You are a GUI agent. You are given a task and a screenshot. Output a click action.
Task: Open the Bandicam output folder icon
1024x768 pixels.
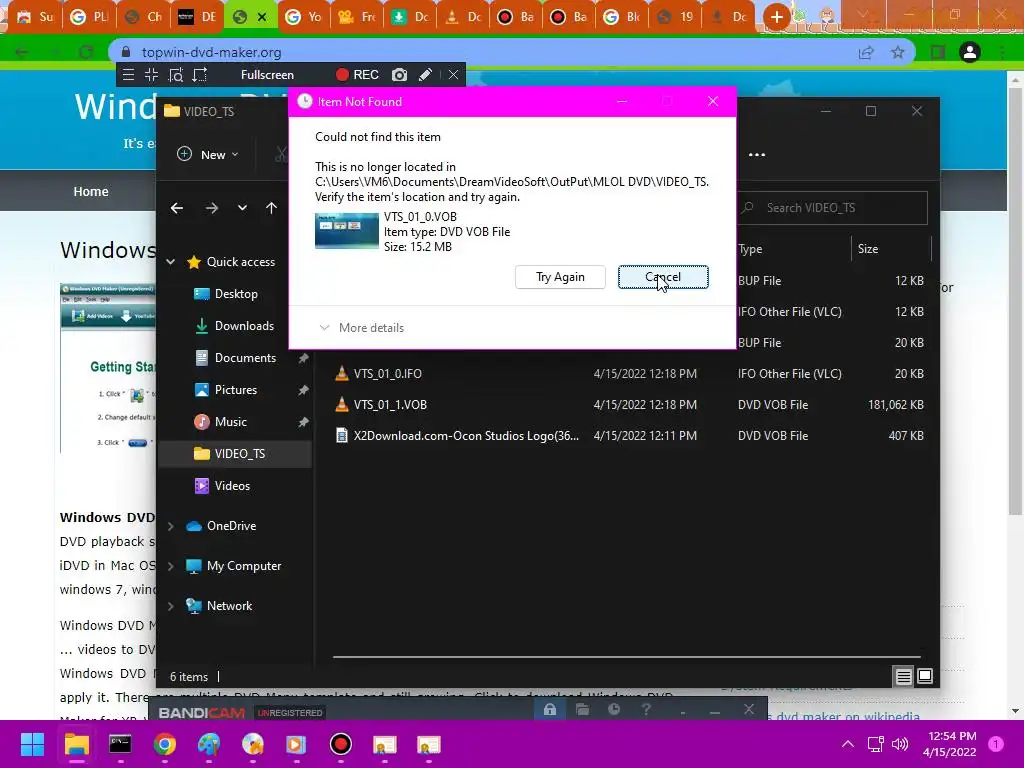pyautogui.click(x=582, y=709)
